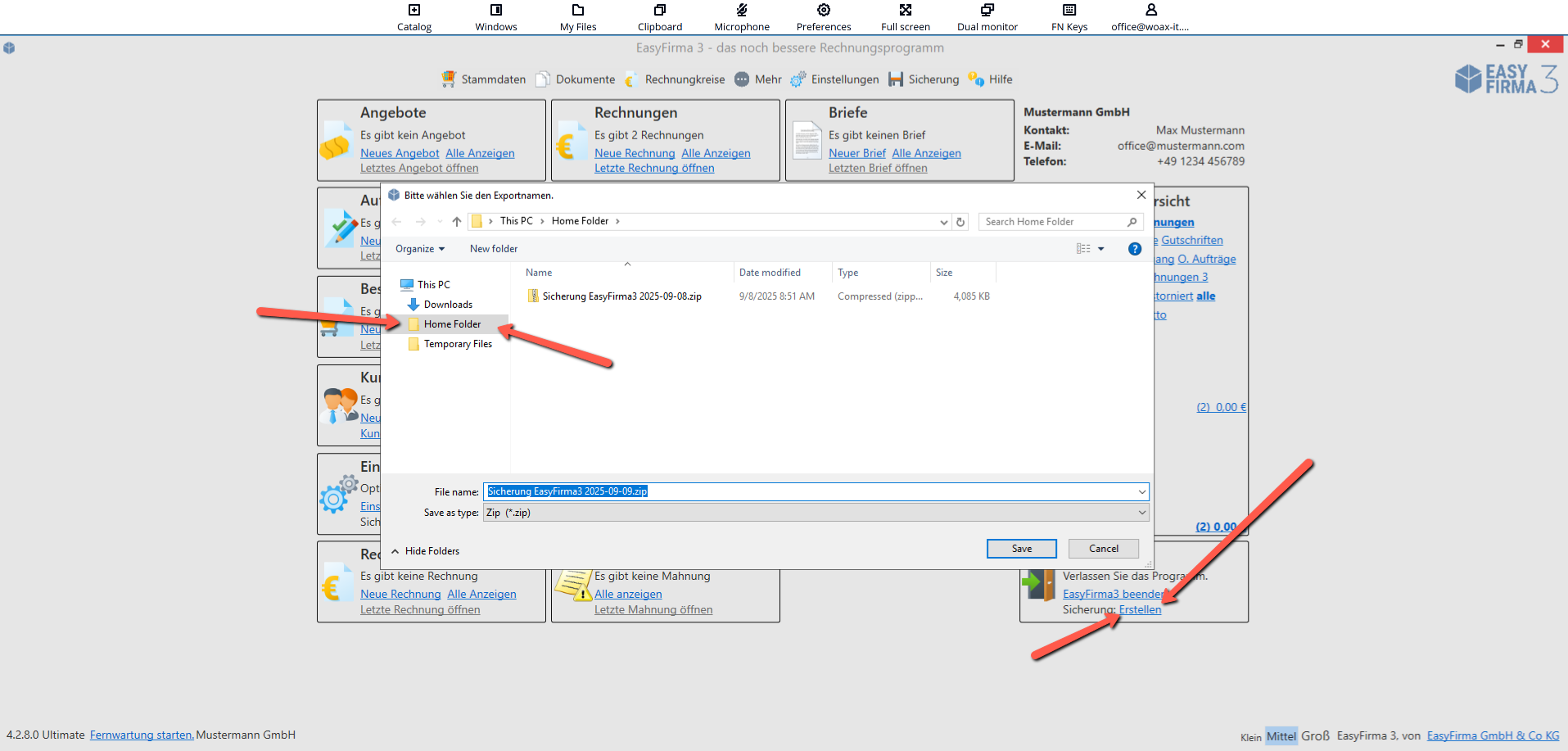The image size is (1568, 751).
Task: Expand the Save as type dropdown
Action: pyautogui.click(x=1141, y=513)
